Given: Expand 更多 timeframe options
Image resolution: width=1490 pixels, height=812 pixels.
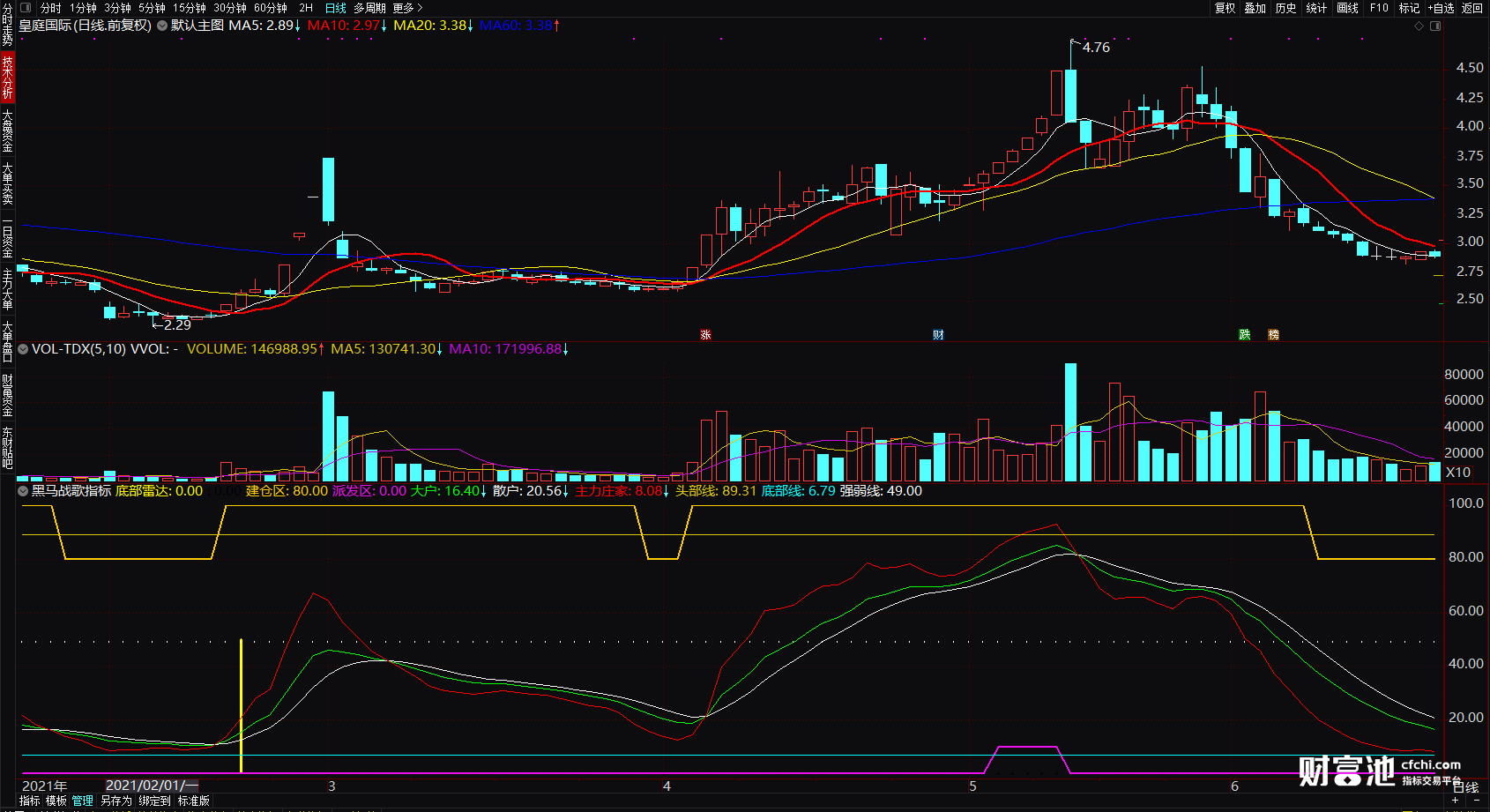Looking at the screenshot, I should tap(407, 8).
